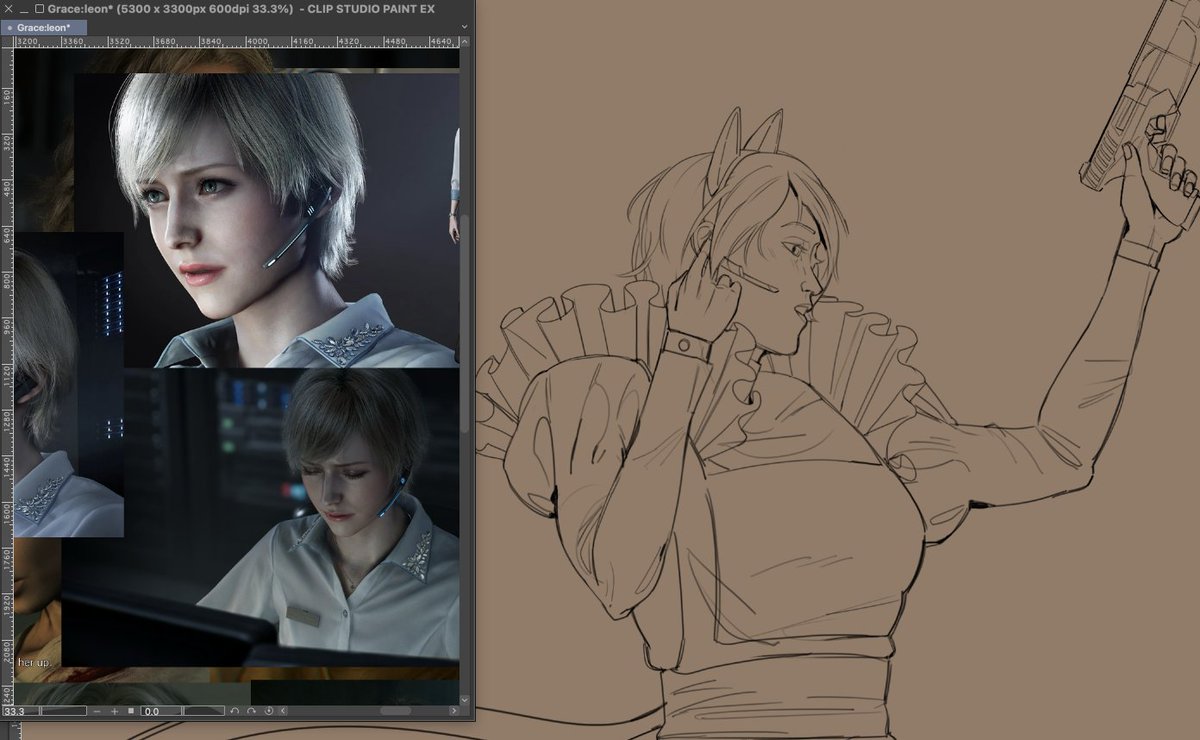
Task: Click the horizontal ruler above the canvas
Action: (x=236, y=41)
